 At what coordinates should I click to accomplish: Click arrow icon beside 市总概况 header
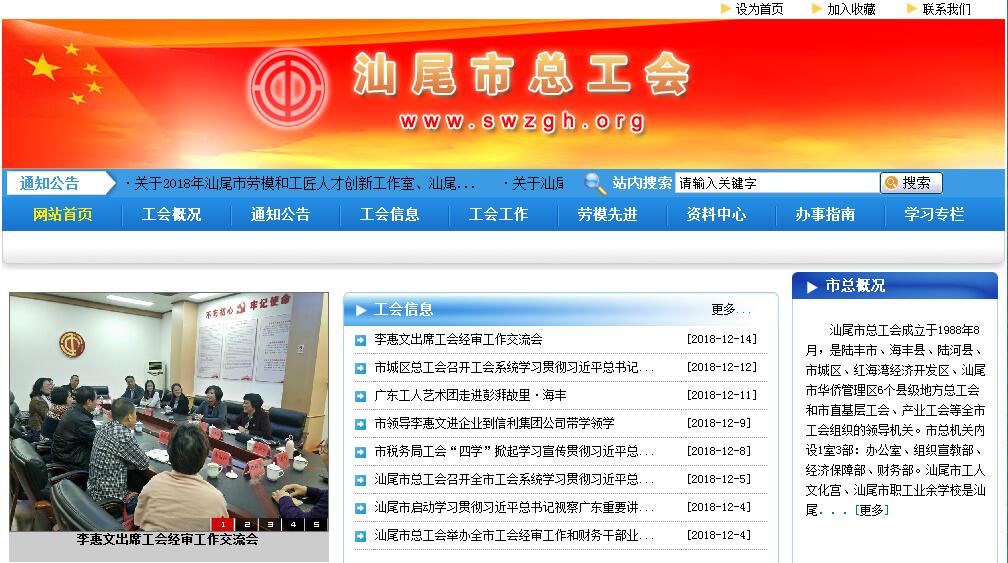(810, 287)
